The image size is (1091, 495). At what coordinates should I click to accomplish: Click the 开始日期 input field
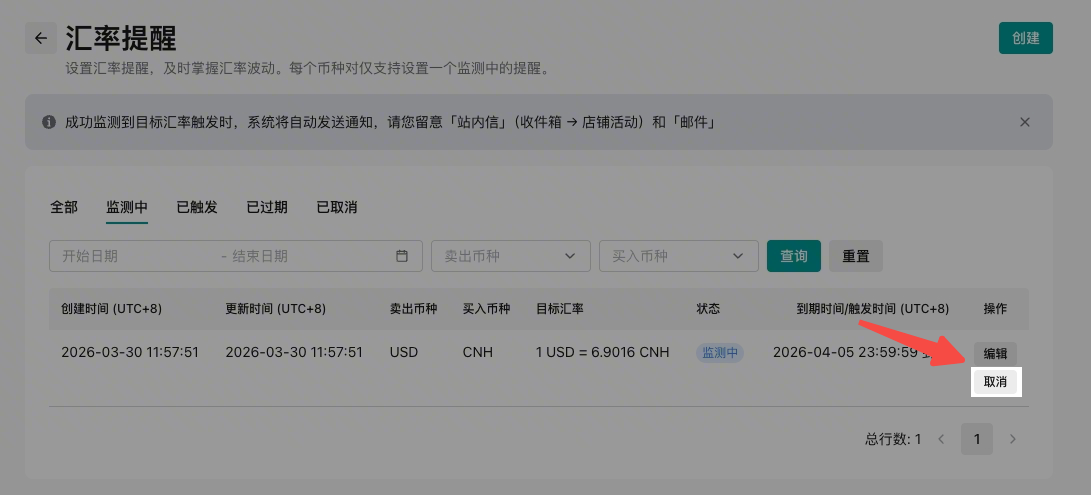tap(135, 256)
